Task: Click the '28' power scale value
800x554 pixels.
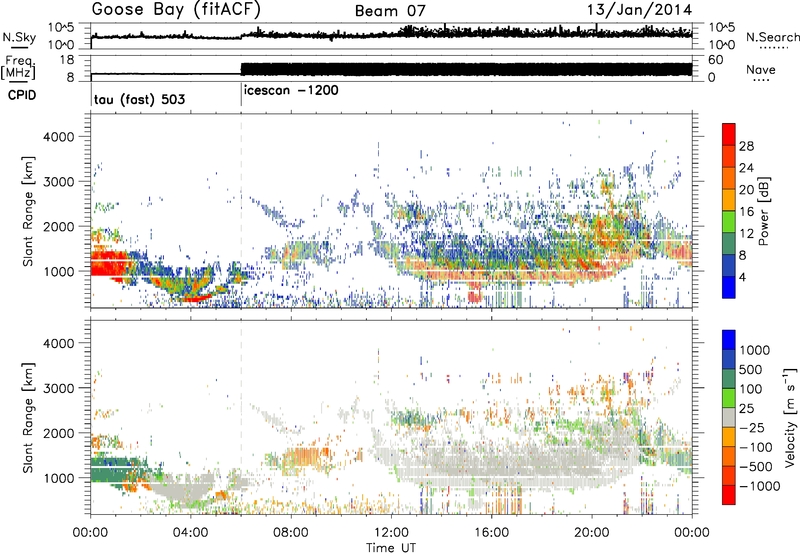Action: [x=746, y=146]
